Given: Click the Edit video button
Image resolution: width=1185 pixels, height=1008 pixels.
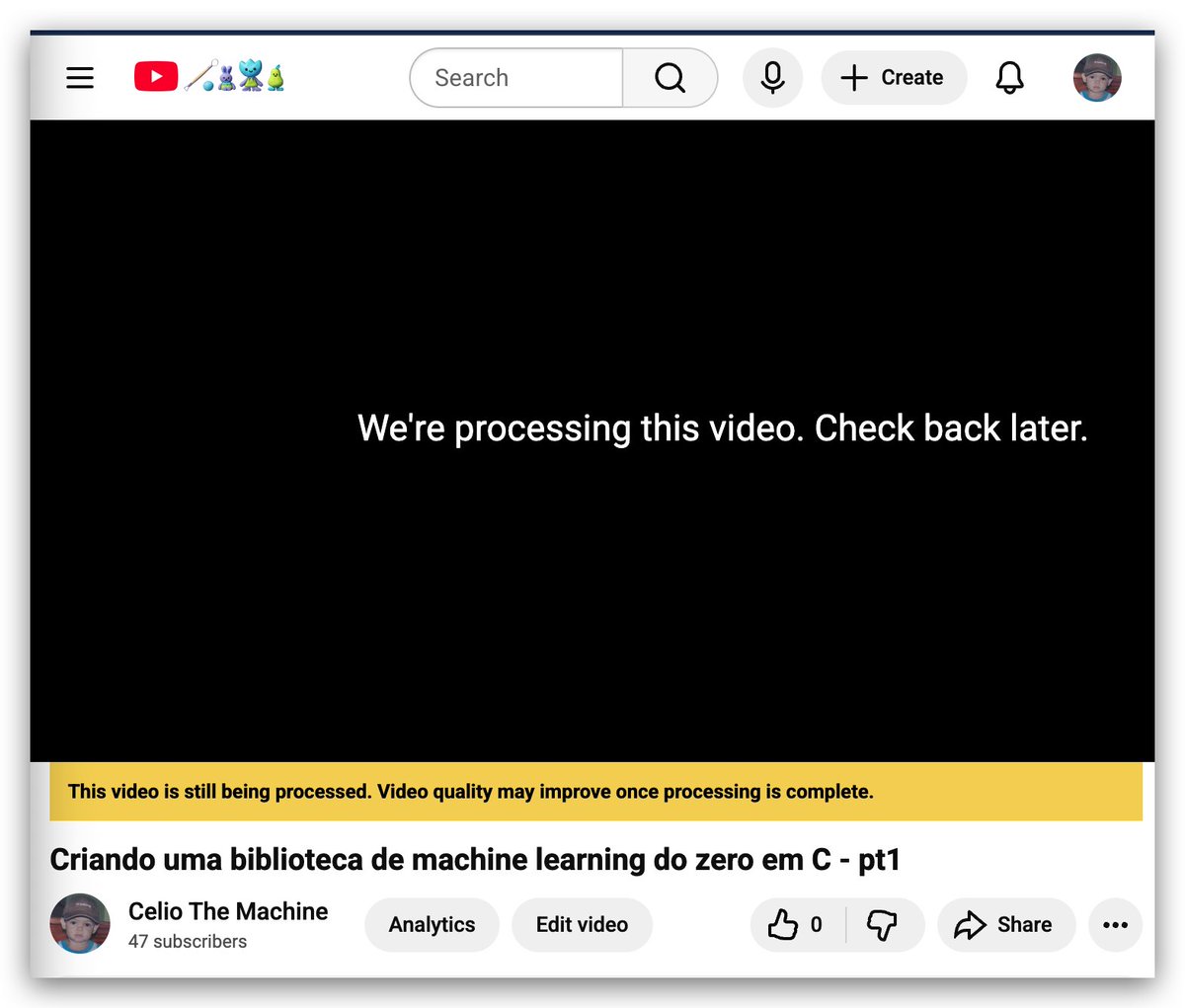Looking at the screenshot, I should click(582, 925).
